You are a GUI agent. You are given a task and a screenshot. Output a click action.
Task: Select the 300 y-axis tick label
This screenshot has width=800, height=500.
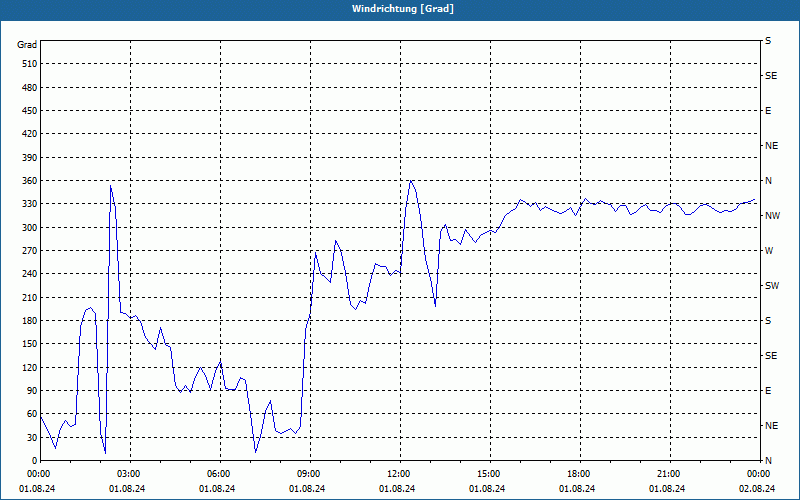click(x=30, y=228)
